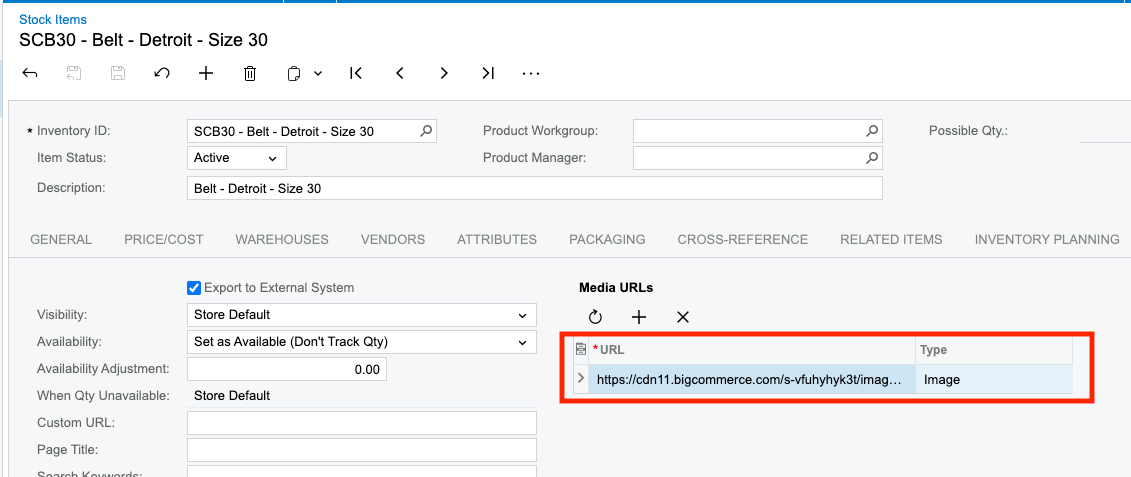Click the Stock Items breadcrumb link
This screenshot has height=477, width=1131.
[x=53, y=19]
